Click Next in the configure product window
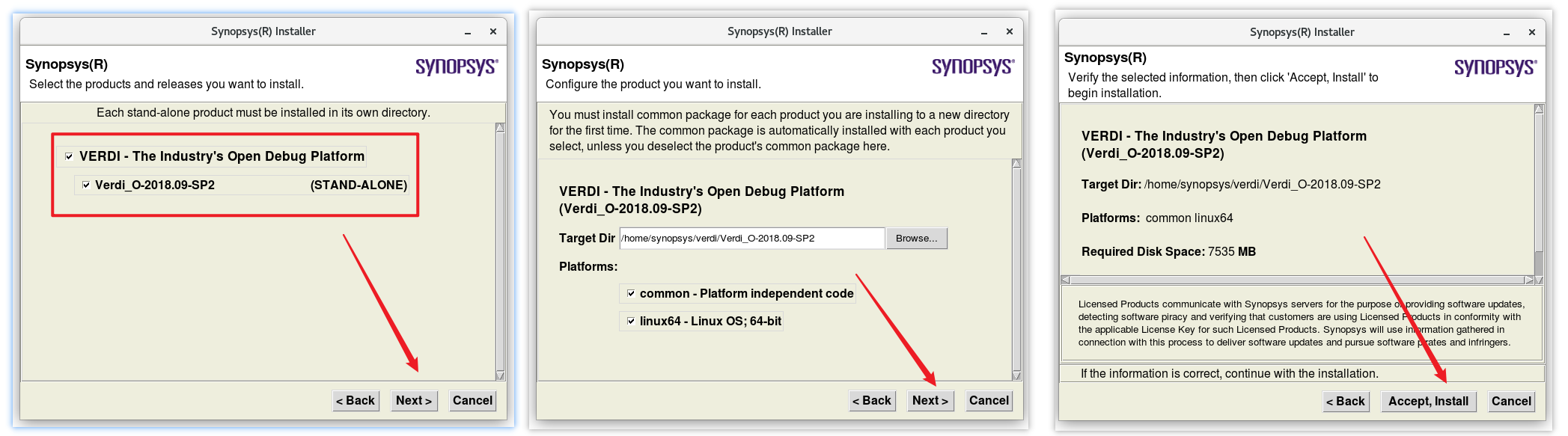Viewport: 1568px width, 436px height. pyautogui.click(x=930, y=401)
